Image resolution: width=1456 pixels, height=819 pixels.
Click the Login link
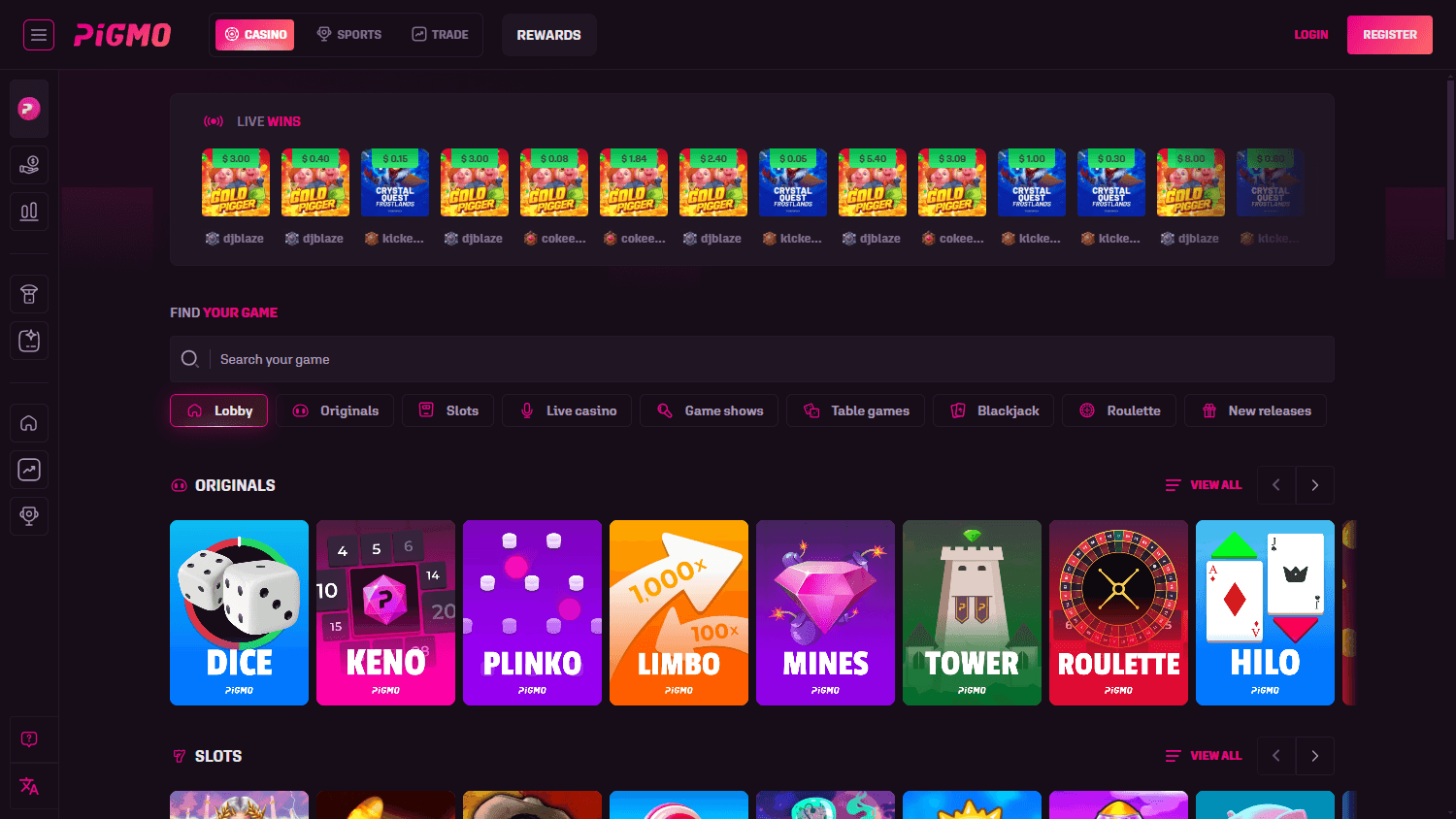pos(1310,35)
